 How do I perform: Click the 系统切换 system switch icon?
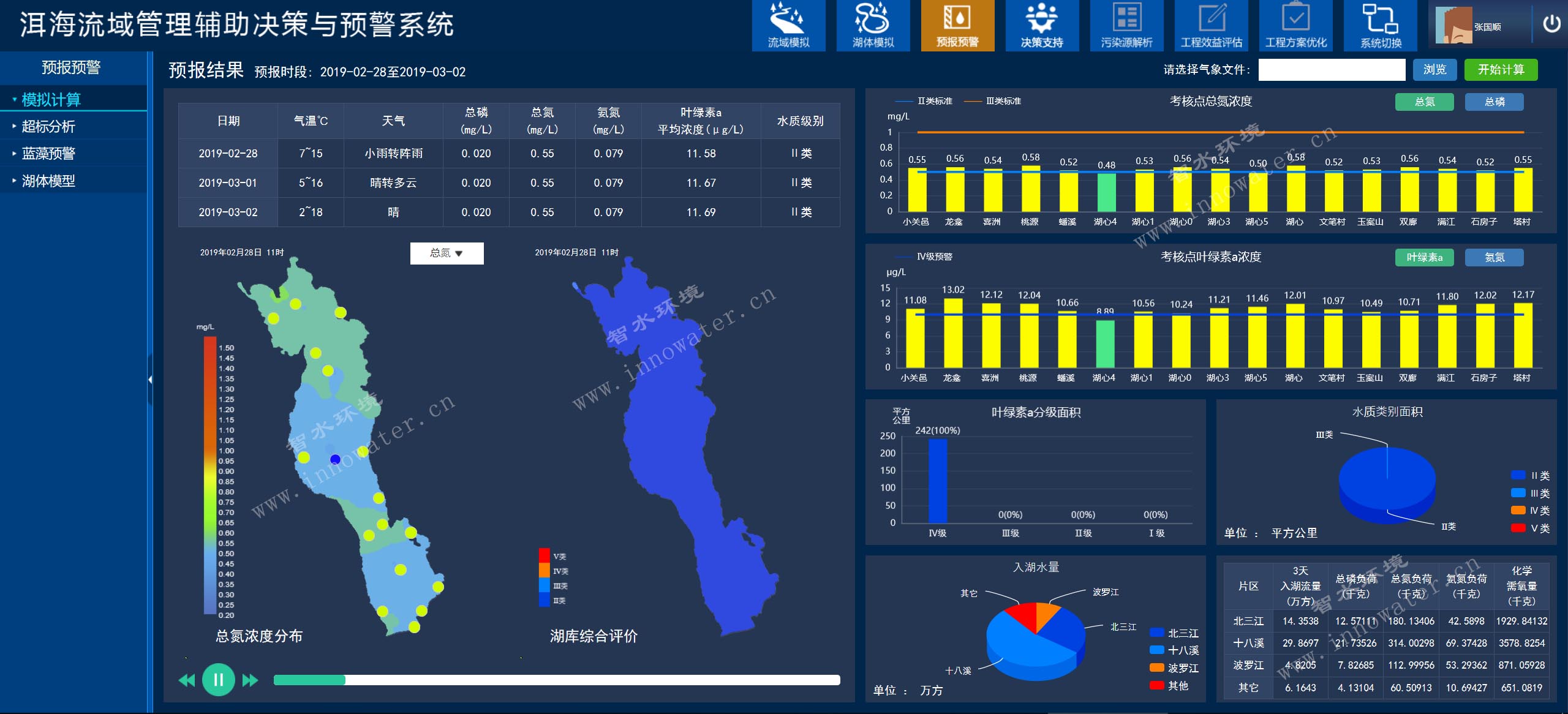(x=1380, y=26)
